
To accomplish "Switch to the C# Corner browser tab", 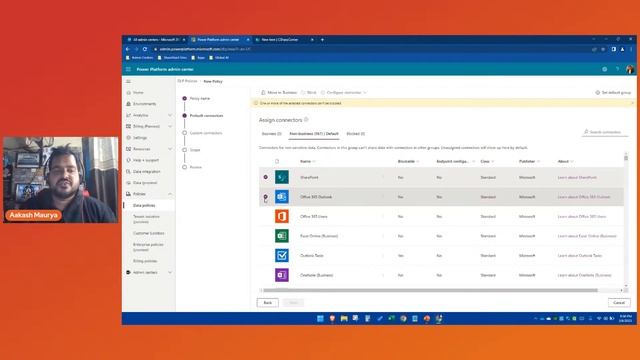I will point(284,40).
